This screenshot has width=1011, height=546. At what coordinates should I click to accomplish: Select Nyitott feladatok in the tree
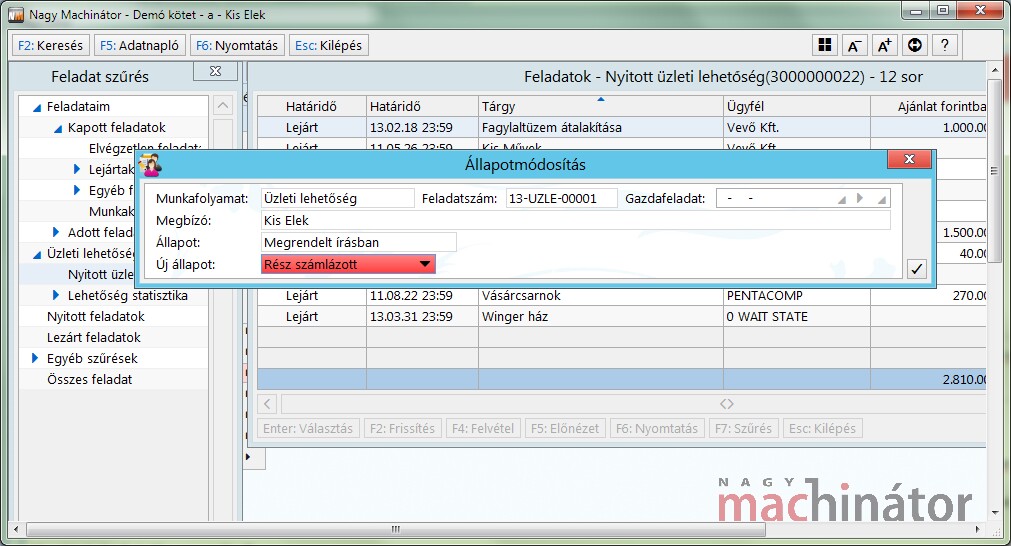(95, 317)
